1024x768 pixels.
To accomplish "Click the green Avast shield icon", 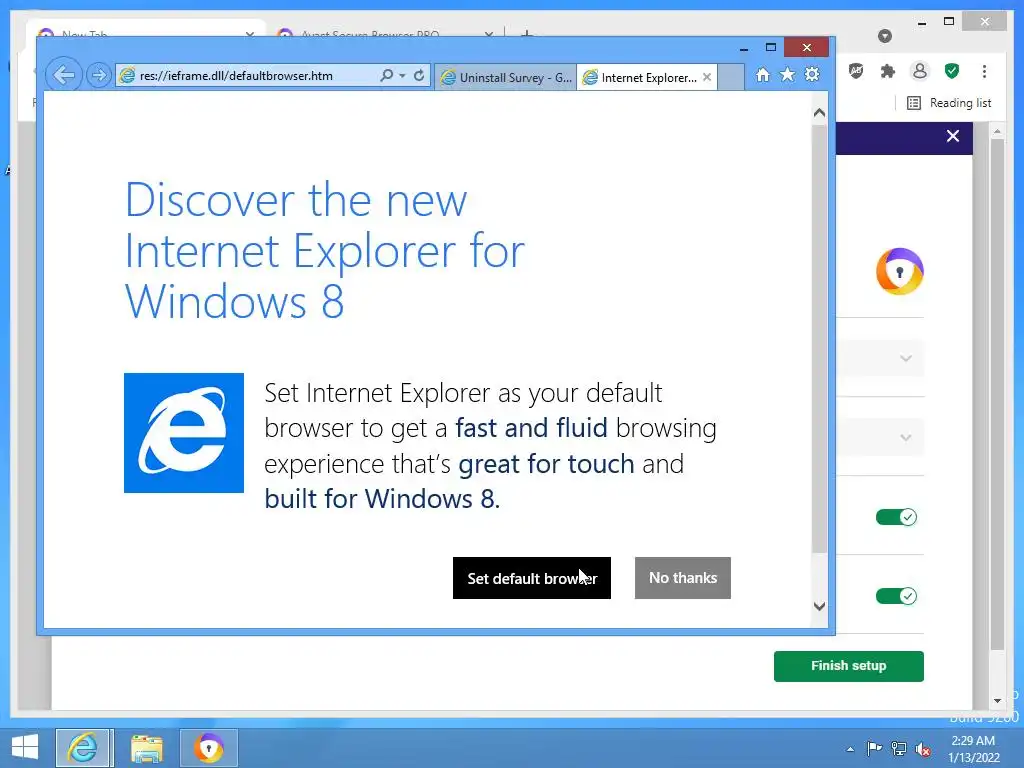I will tap(952, 71).
